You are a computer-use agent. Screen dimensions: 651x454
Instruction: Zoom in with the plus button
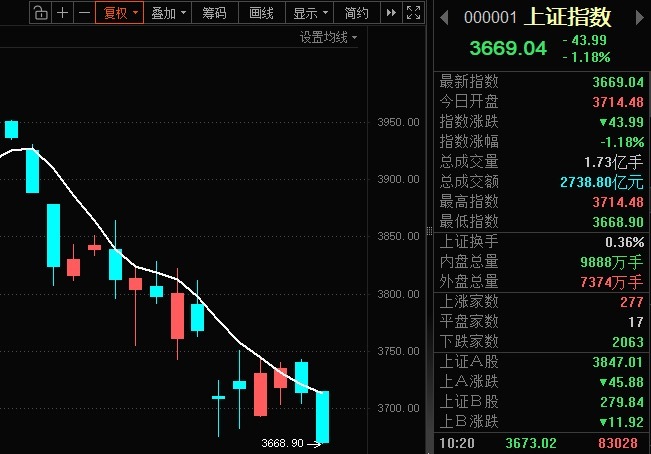coord(63,13)
